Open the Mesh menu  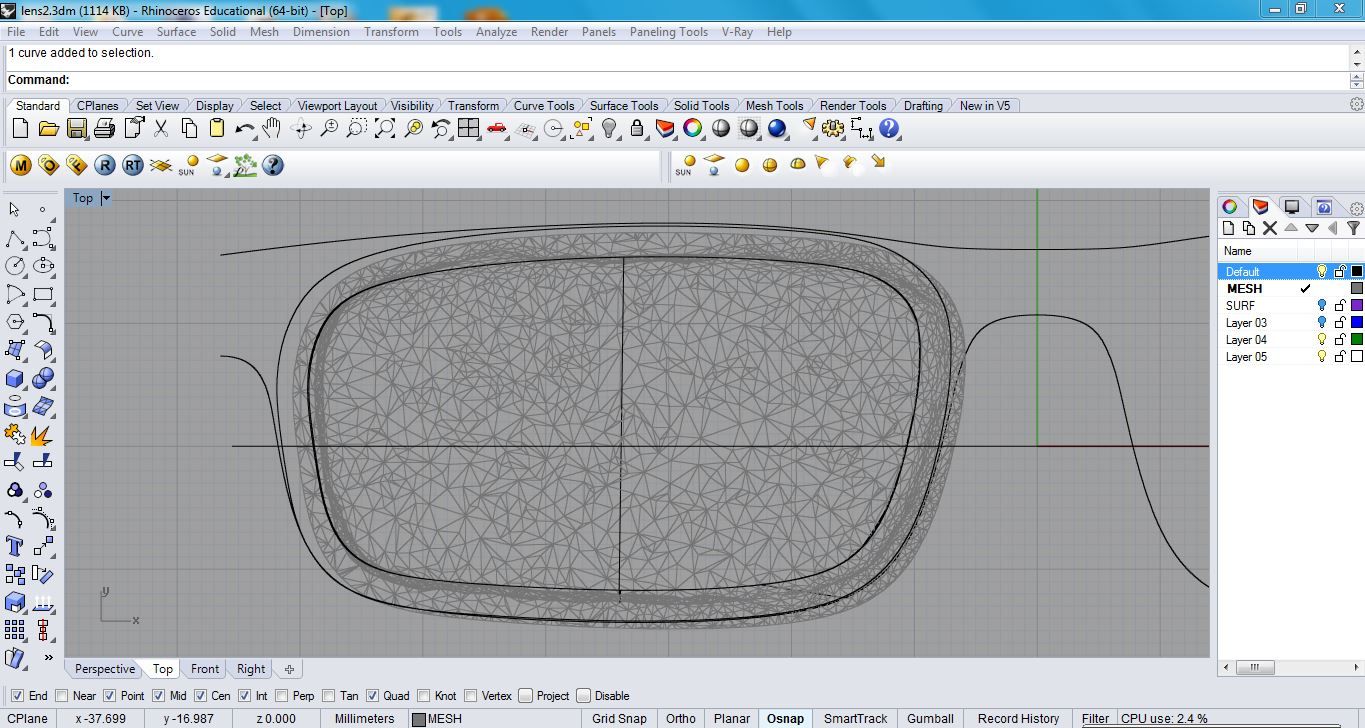[x=264, y=31]
